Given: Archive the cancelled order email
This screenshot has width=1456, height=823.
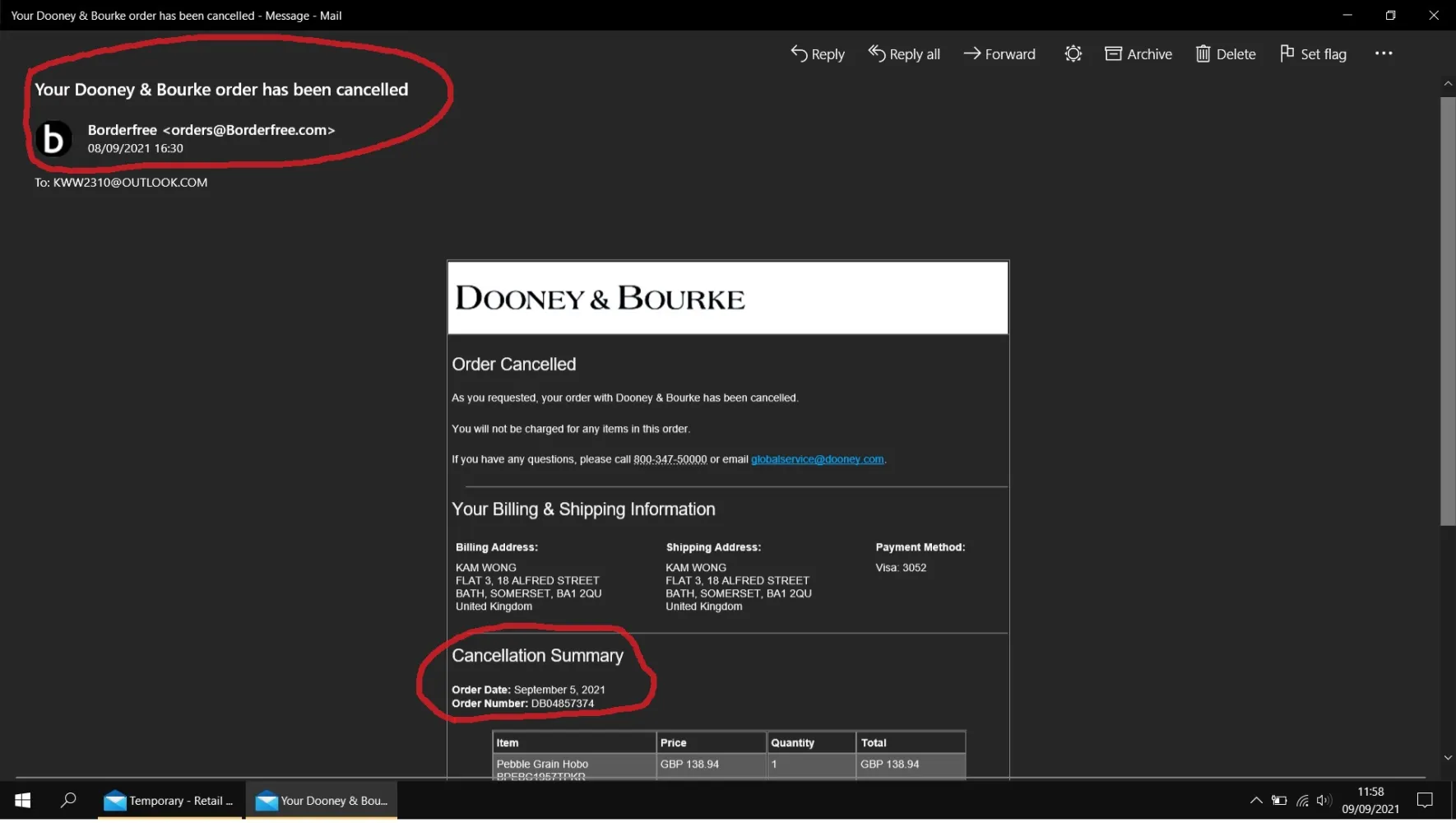Looking at the screenshot, I should [1138, 54].
